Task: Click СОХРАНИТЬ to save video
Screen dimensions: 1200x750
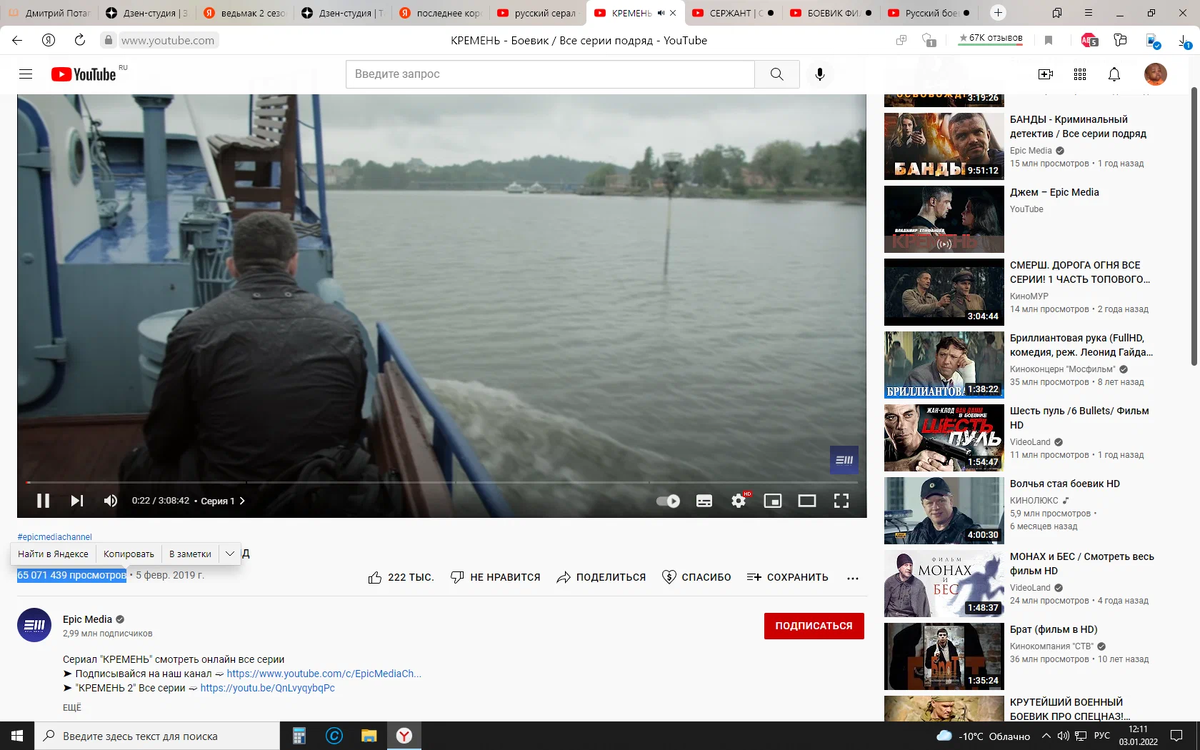Action: 787,577
